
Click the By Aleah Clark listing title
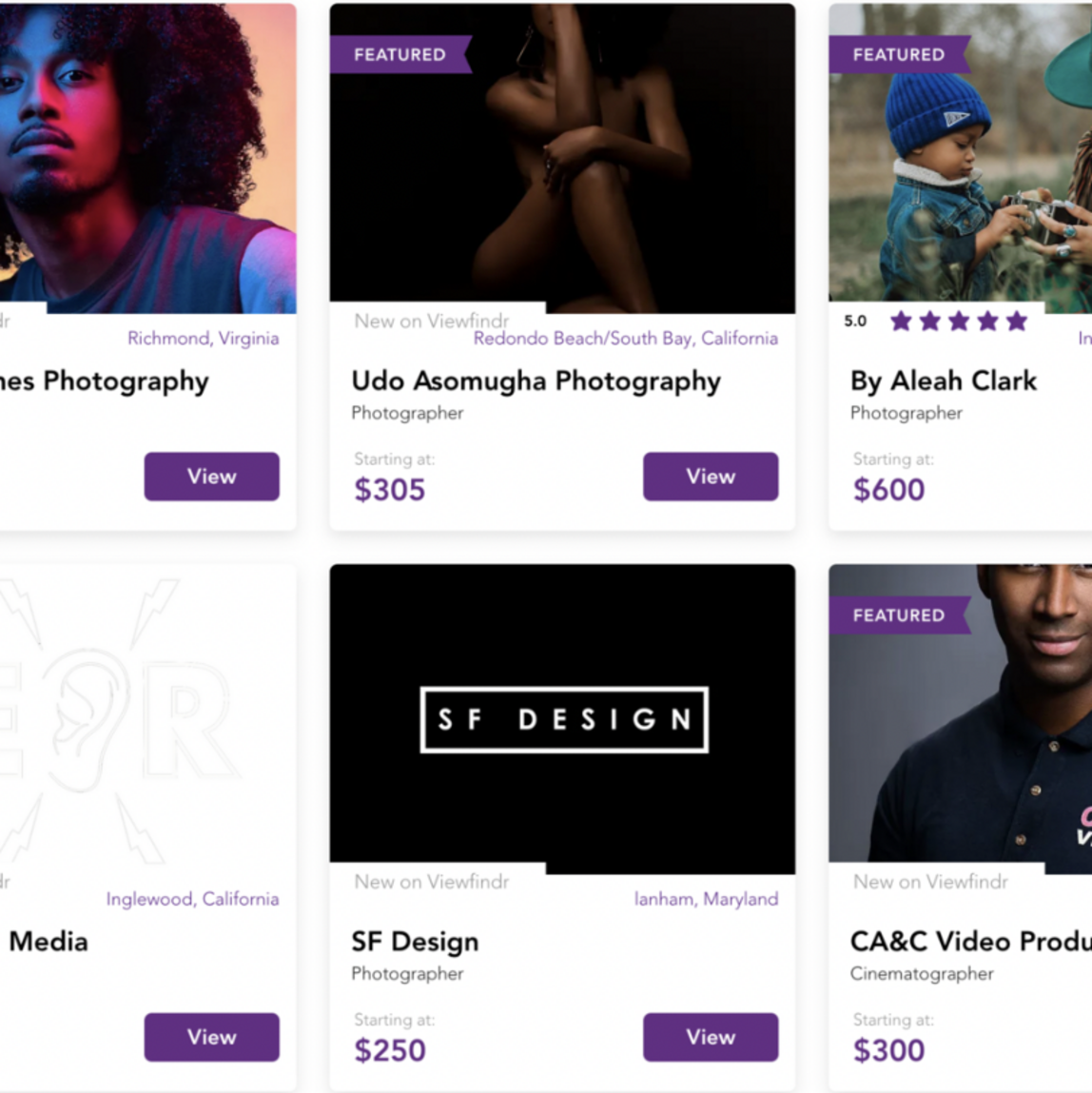coord(943,381)
